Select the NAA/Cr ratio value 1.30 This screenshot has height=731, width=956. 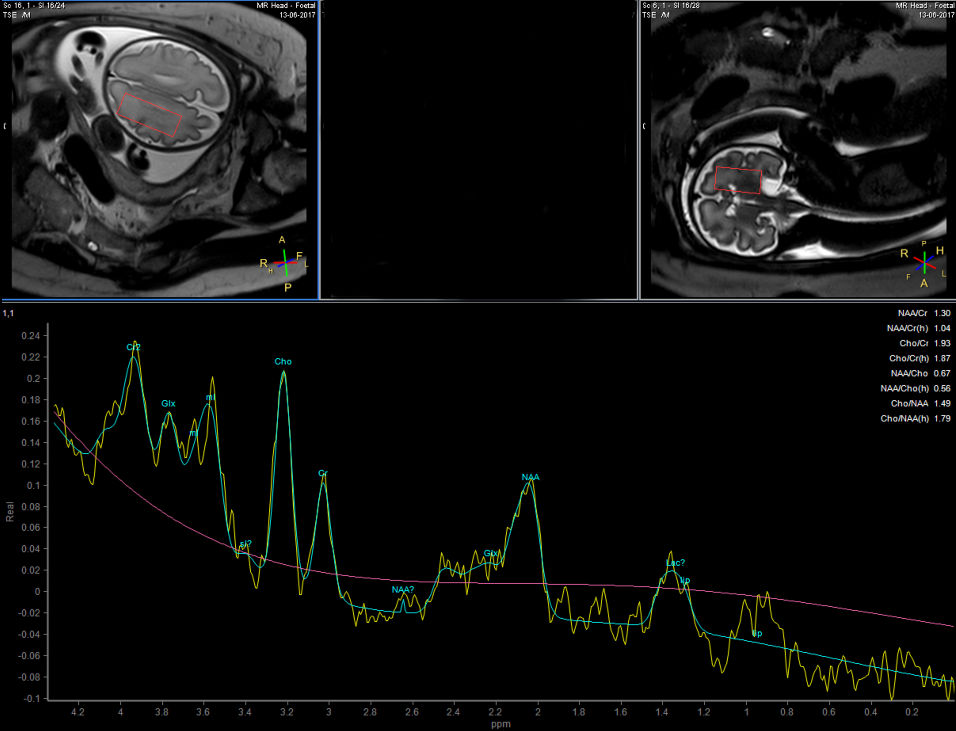point(941,313)
